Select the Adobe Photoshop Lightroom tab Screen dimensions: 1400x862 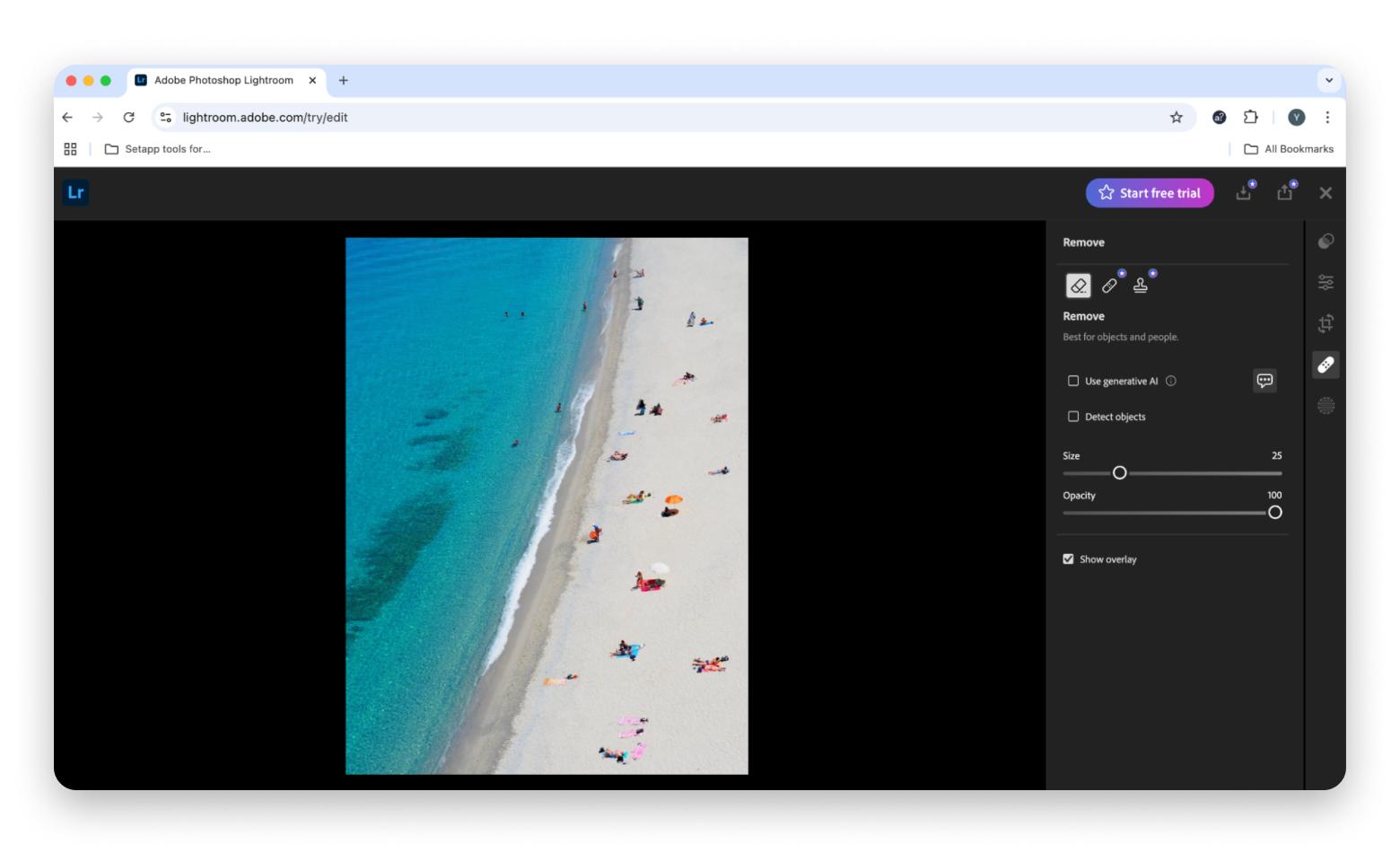tap(223, 81)
